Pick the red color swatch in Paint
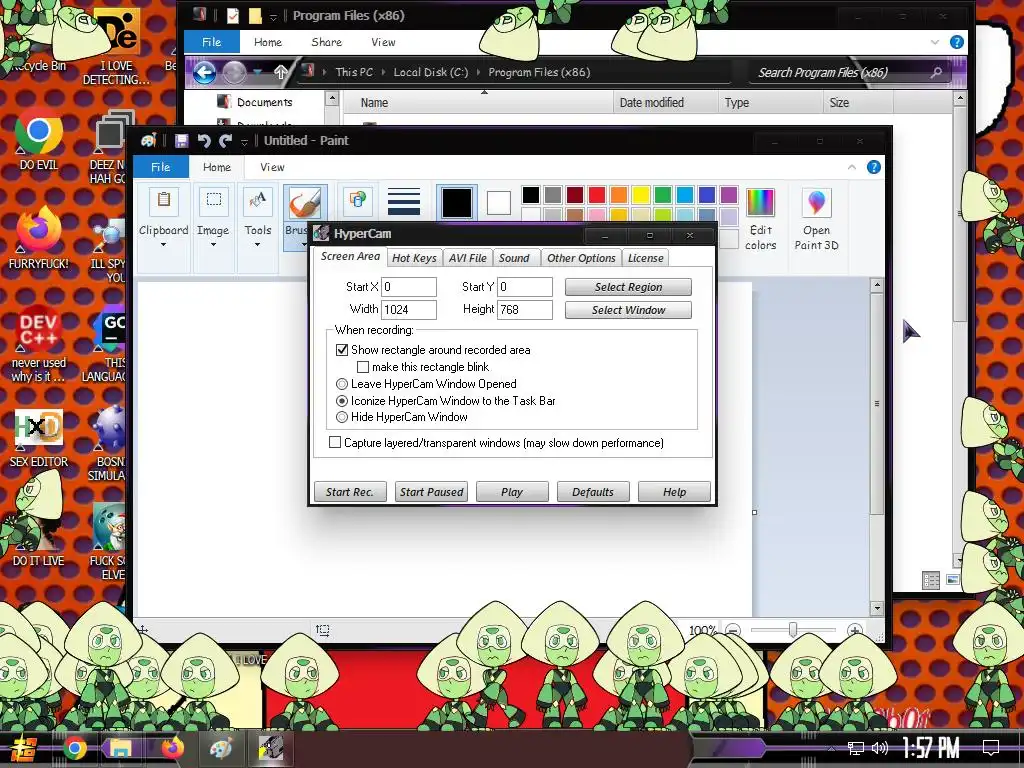This screenshot has height=768, width=1024. pyautogui.click(x=597, y=195)
